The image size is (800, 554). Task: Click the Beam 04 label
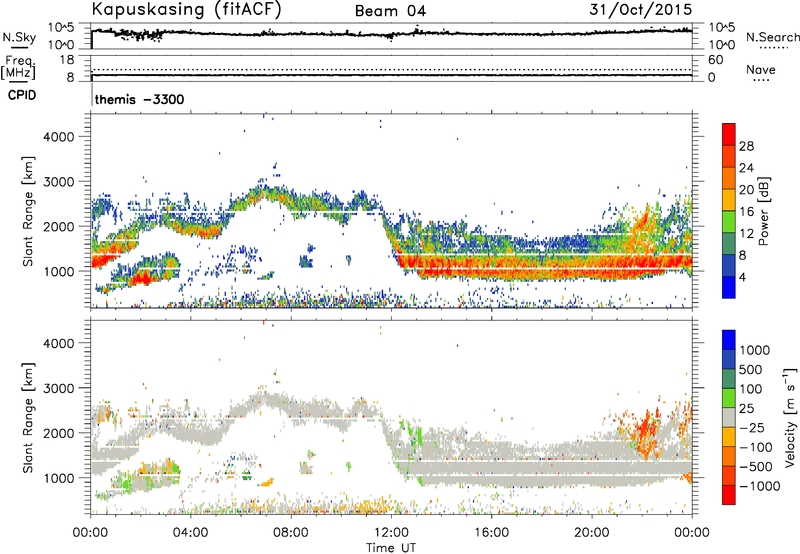[390, 11]
